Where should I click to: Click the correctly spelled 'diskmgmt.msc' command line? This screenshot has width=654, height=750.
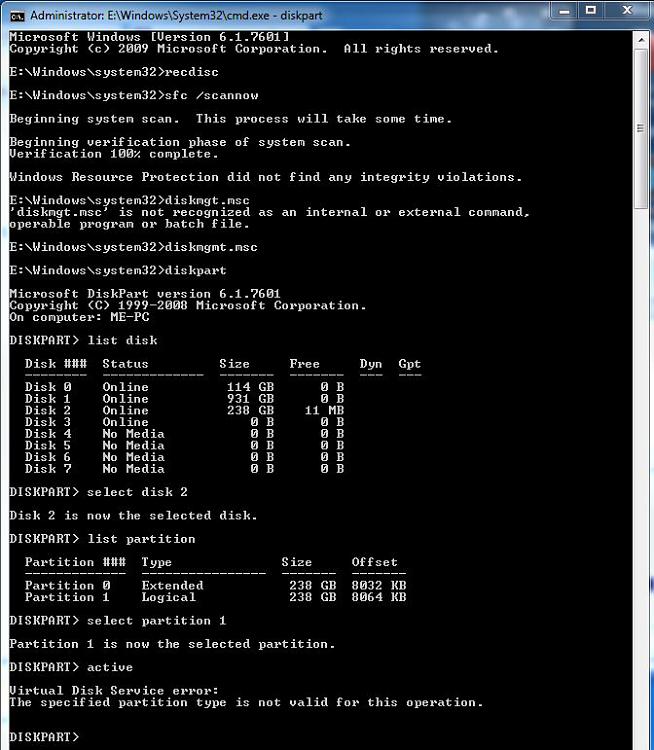pyautogui.click(x=133, y=247)
